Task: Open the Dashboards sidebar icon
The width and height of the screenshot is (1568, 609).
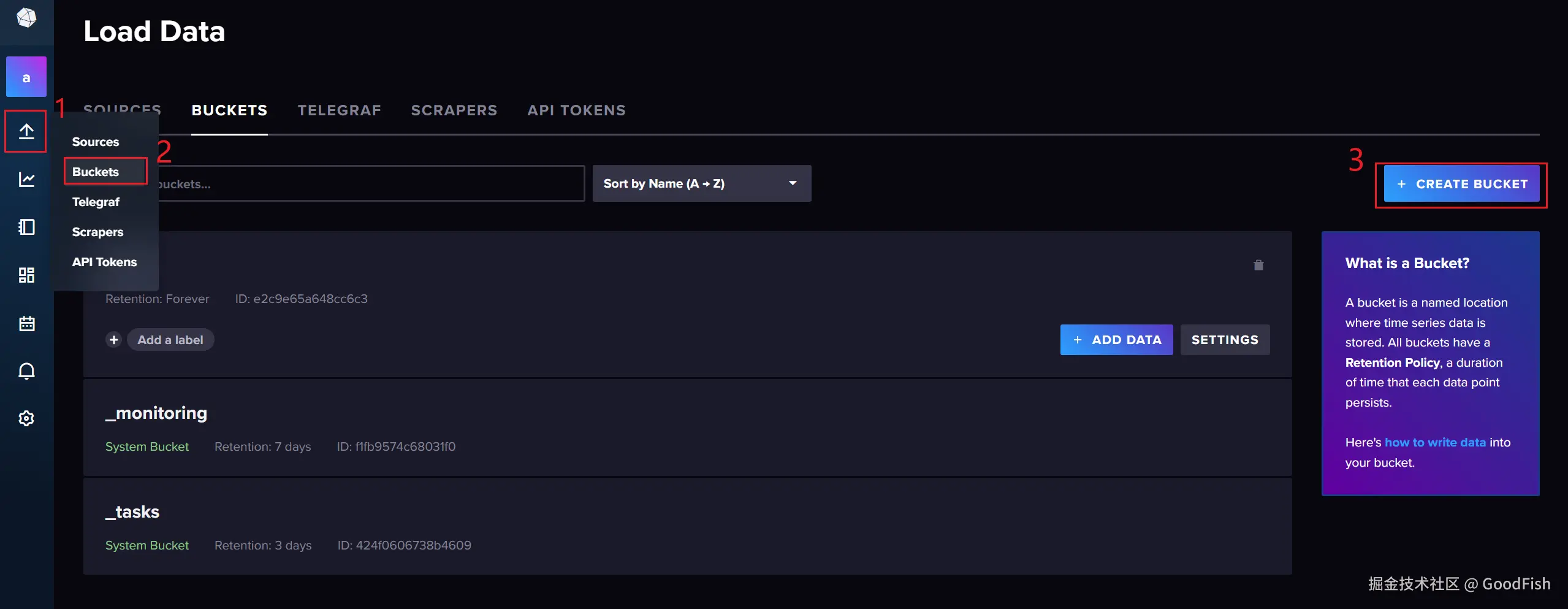Action: click(26, 275)
